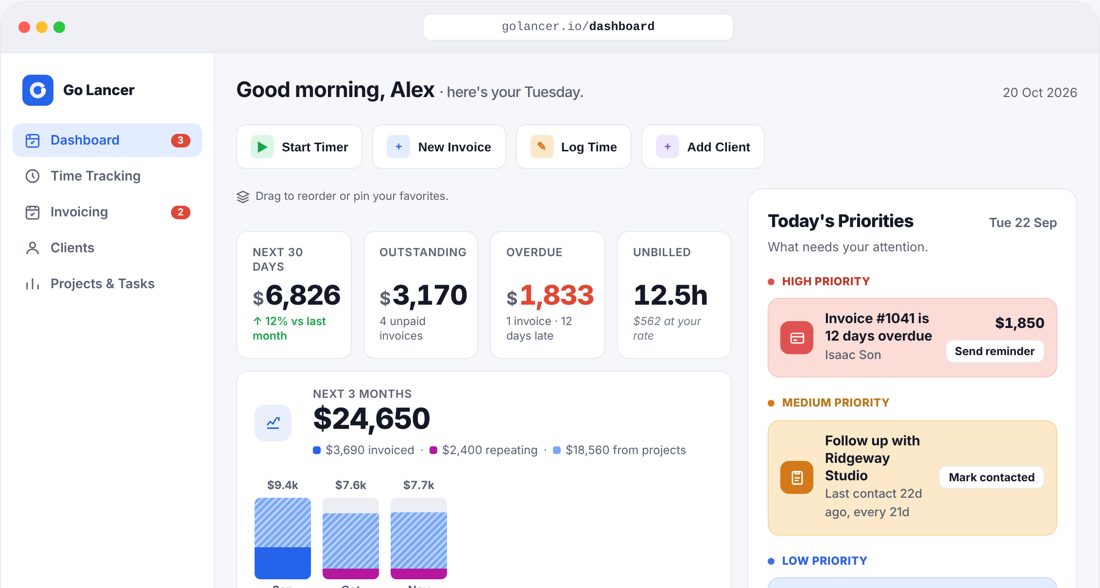Click the stacked layers reorder icon

point(243,196)
